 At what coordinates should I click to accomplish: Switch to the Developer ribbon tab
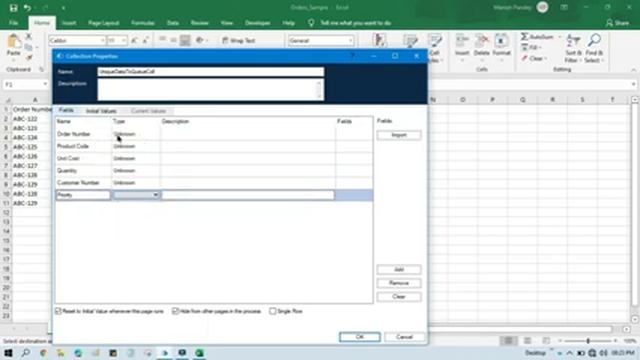[258, 23]
